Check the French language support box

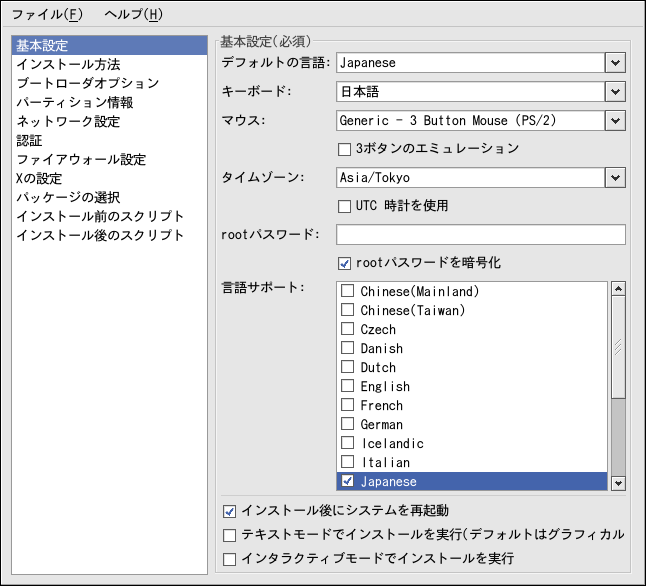click(x=348, y=406)
